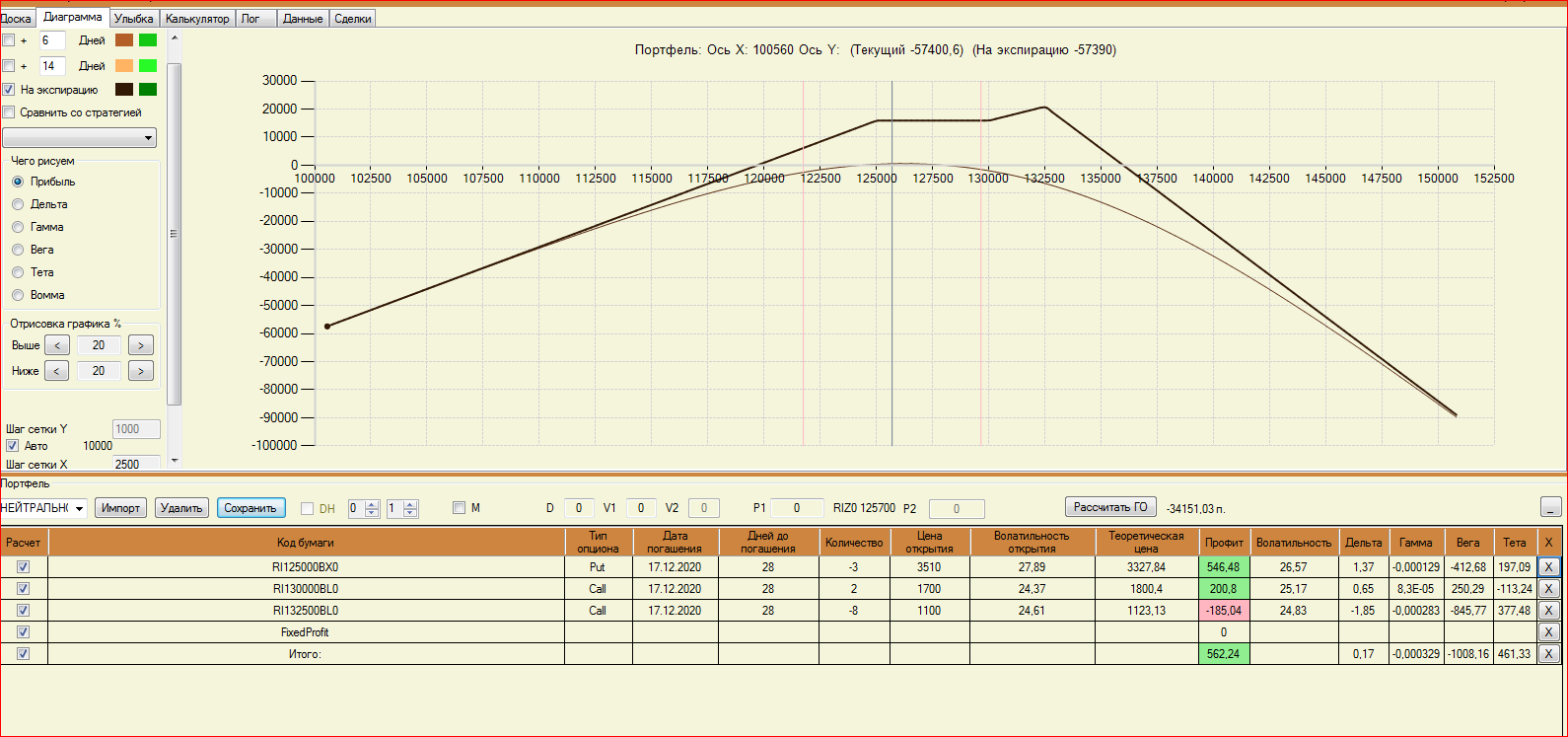Pick the dark green На экспирацию swatch
The width and height of the screenshot is (1568, 737).
pyautogui.click(x=148, y=90)
